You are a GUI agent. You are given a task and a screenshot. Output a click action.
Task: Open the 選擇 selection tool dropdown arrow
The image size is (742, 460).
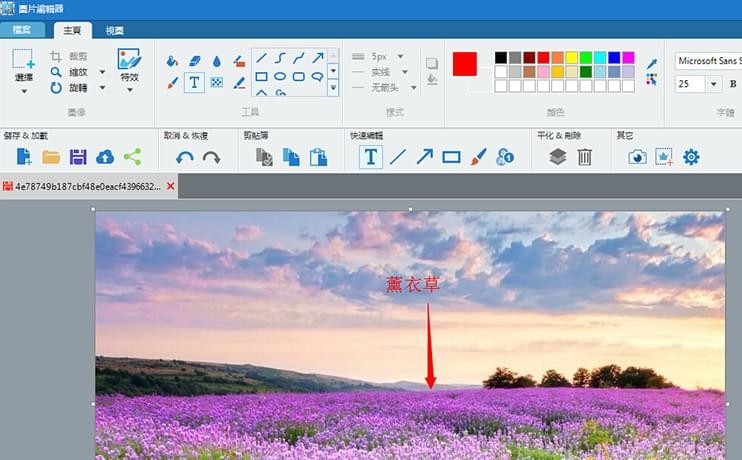coord(24,91)
